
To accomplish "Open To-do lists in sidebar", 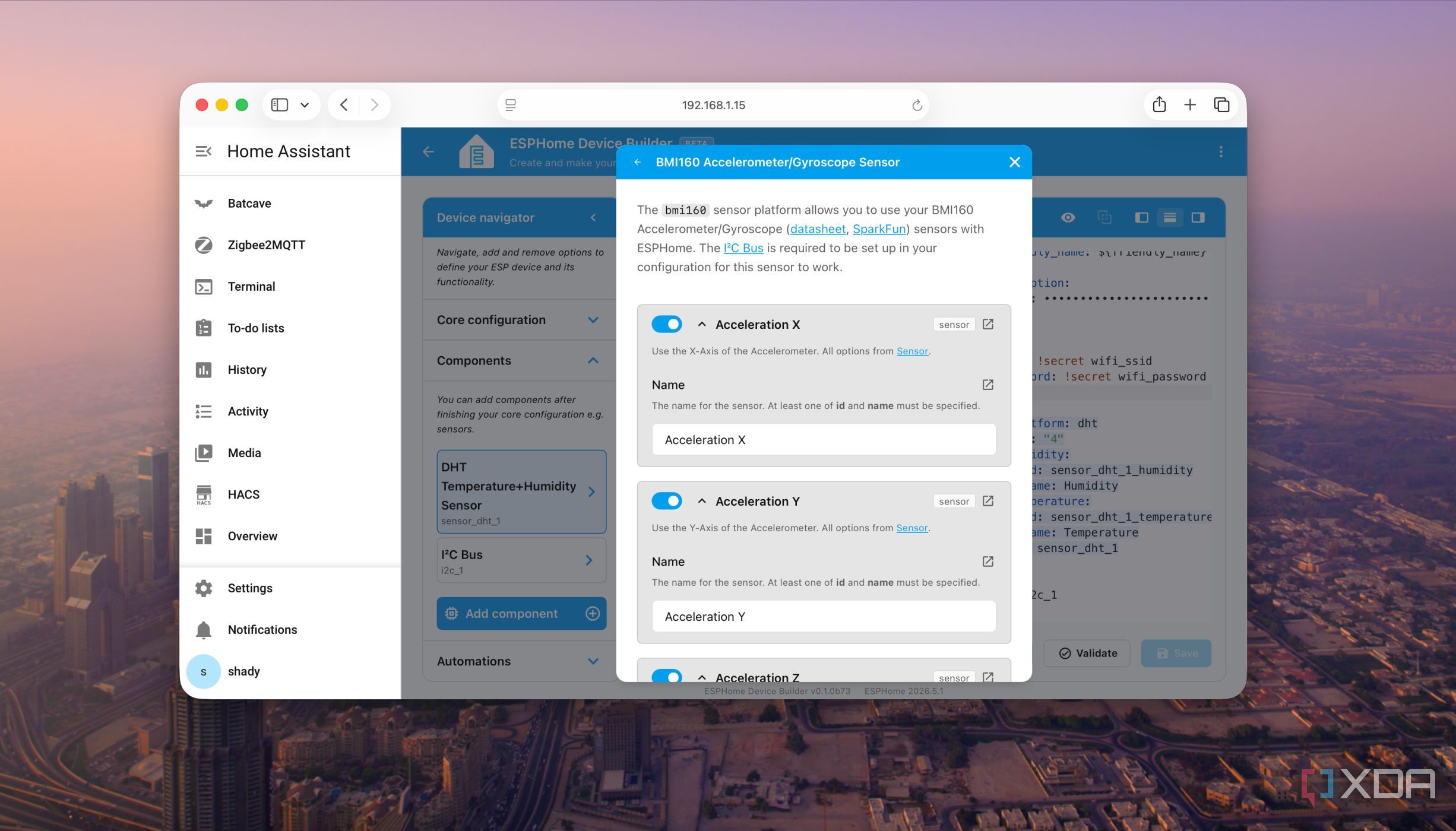I will coord(290,328).
